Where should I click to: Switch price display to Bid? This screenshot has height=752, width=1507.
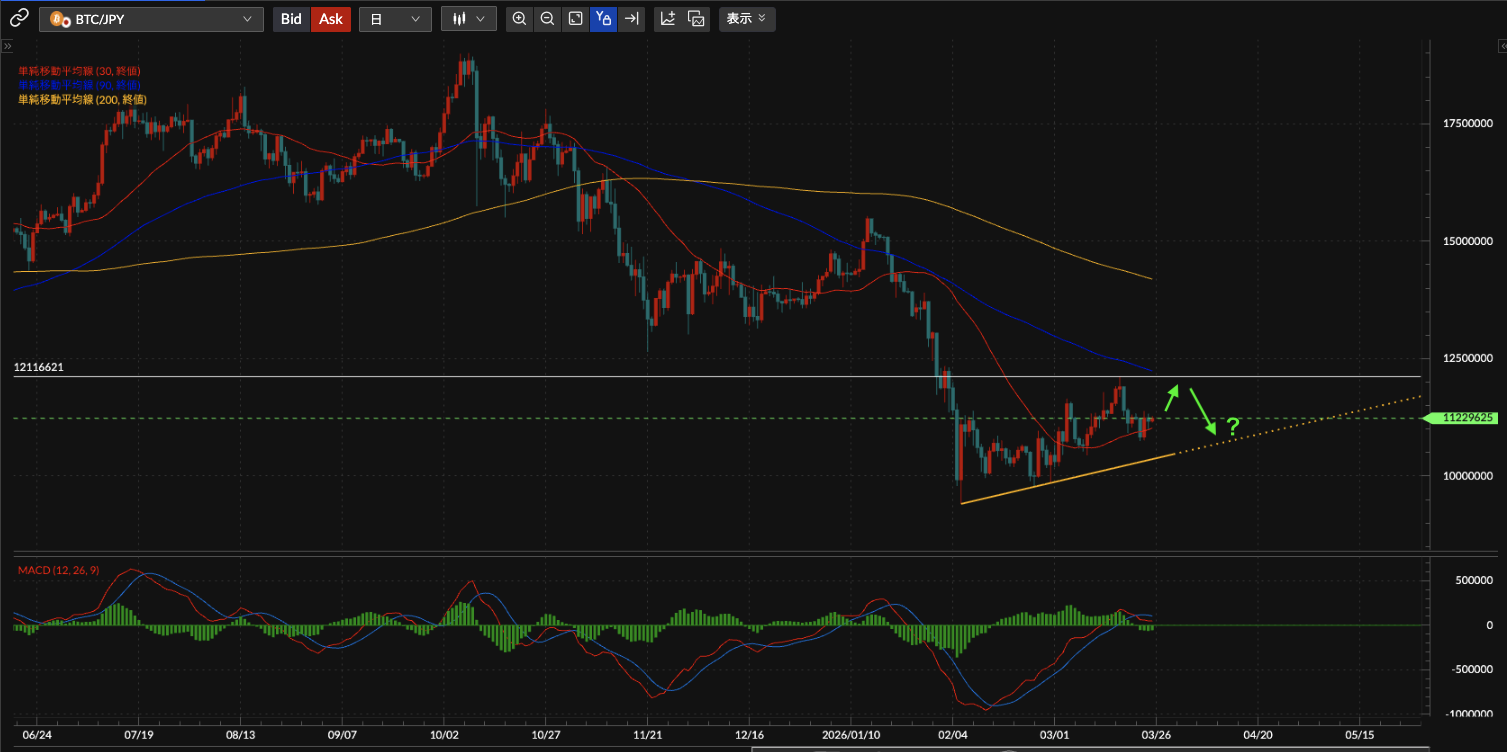click(291, 19)
